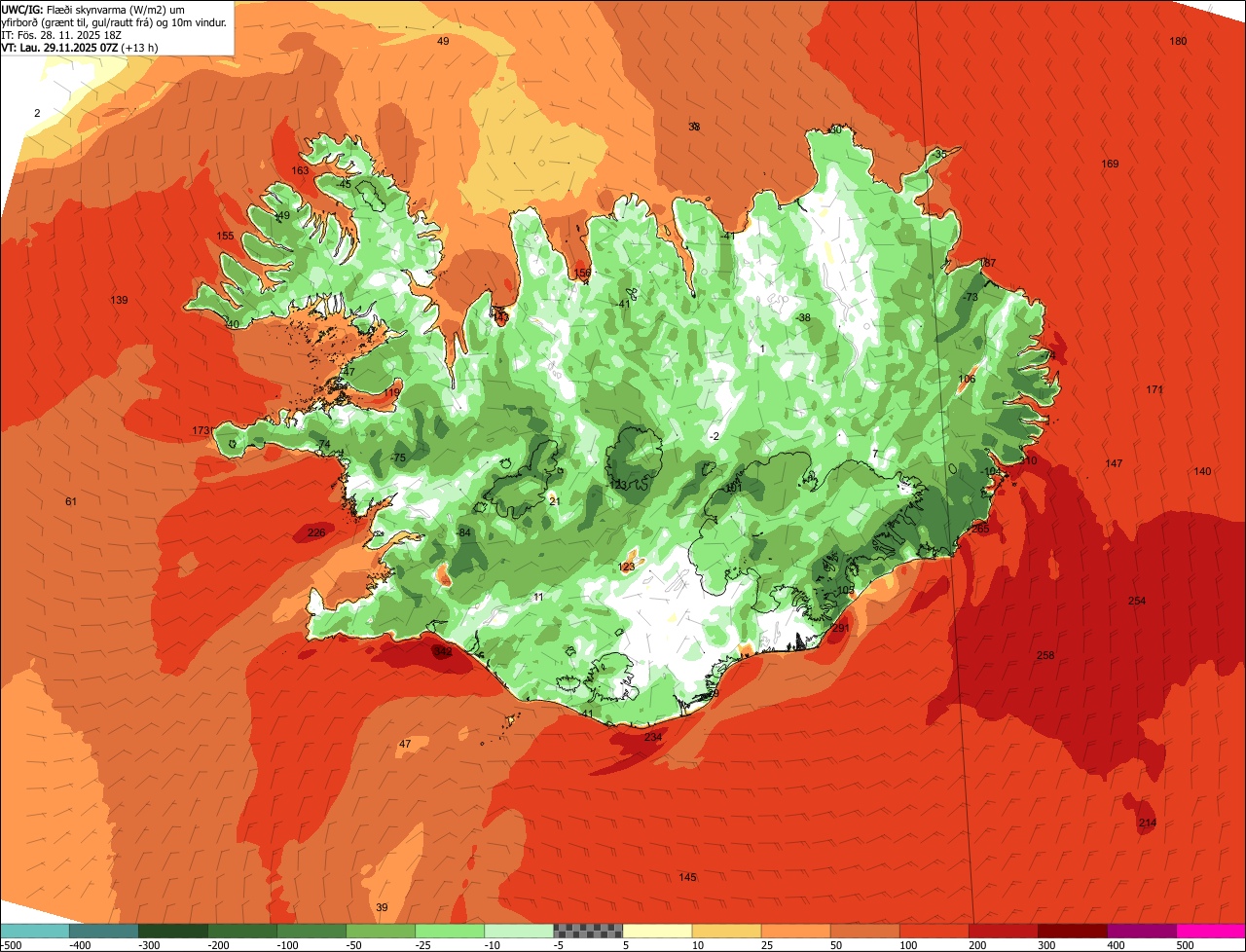Screen dimensions: 1246x952
Task: Click the map value '139' over the western sea
Action: click(x=120, y=300)
